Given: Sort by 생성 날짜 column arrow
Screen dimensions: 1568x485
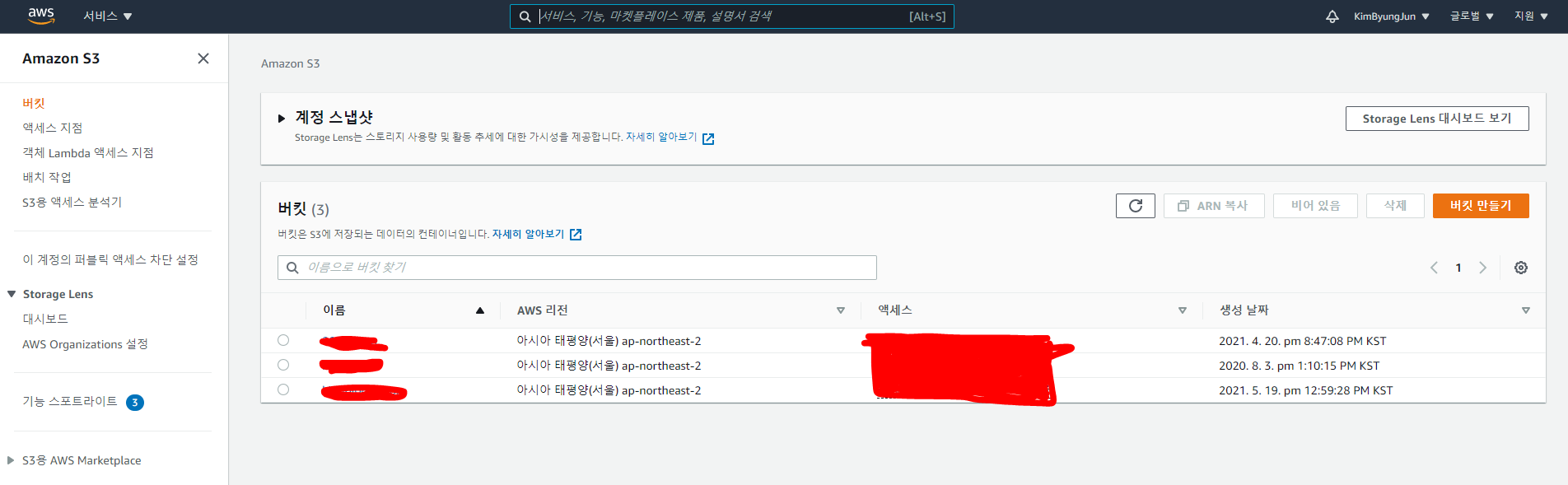Looking at the screenshot, I should [1526, 310].
